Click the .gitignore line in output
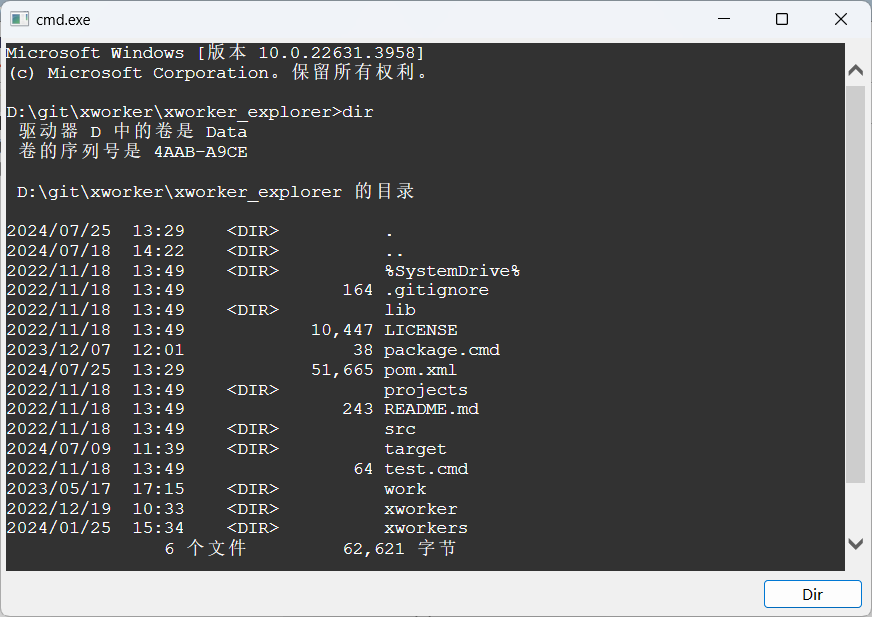The width and height of the screenshot is (872, 617). click(x=247, y=290)
